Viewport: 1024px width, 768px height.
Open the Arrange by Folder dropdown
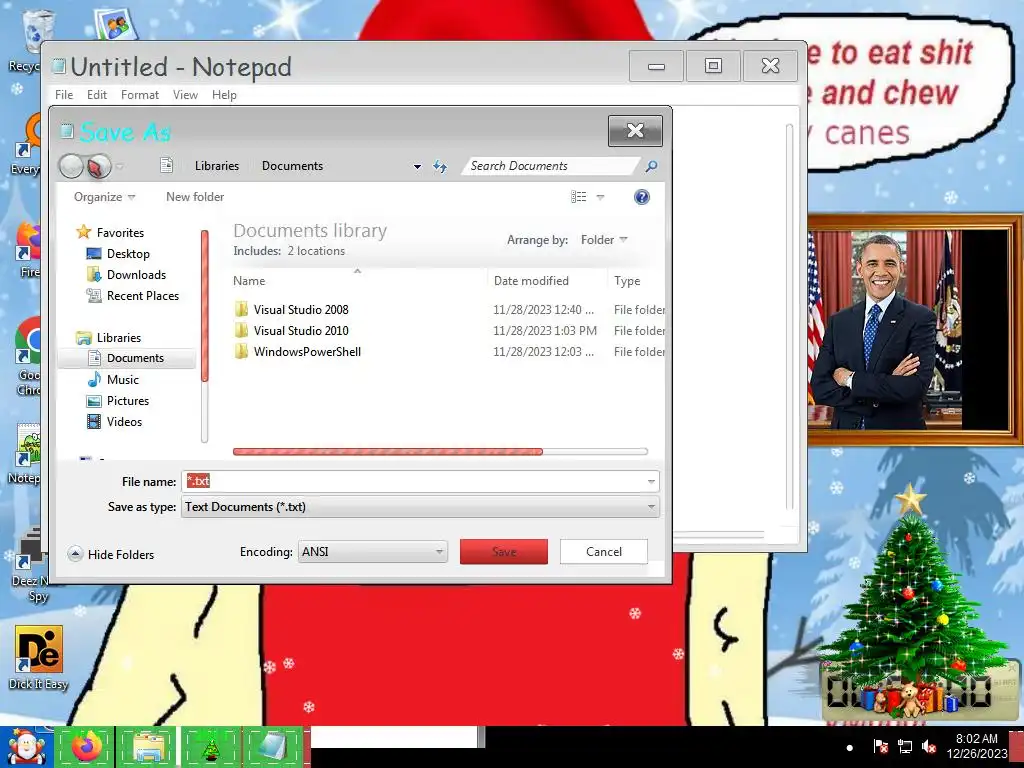tap(604, 240)
